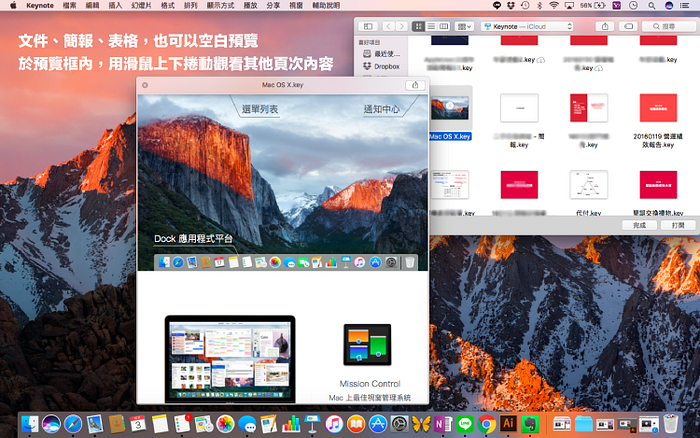700x438 pixels.
Task: Click the 打開 button to open the file
Action: [678, 225]
